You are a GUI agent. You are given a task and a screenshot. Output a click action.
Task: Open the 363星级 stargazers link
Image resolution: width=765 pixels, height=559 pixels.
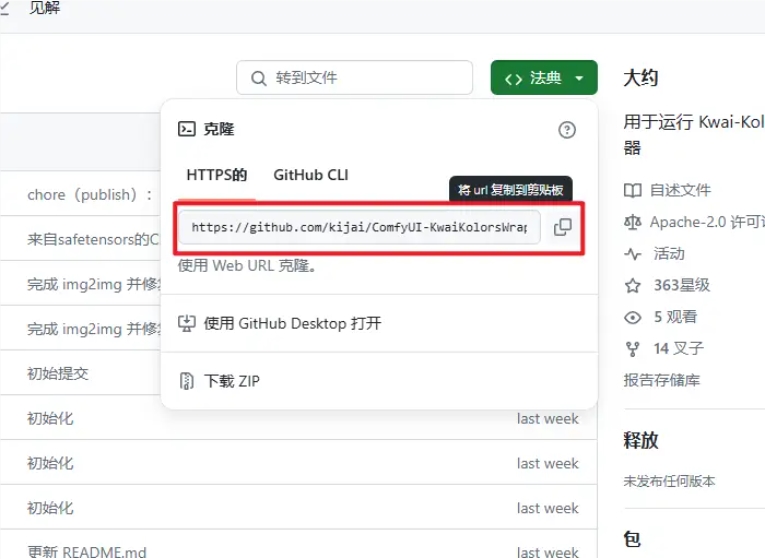tap(682, 285)
